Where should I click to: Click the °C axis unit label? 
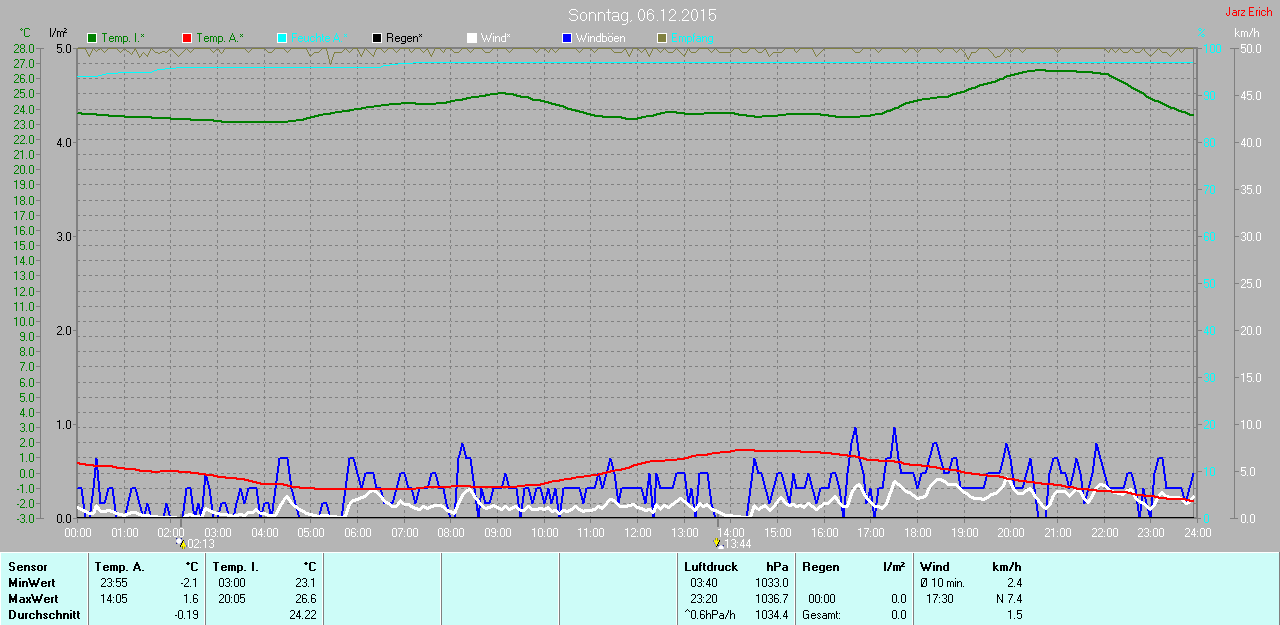click(25, 33)
